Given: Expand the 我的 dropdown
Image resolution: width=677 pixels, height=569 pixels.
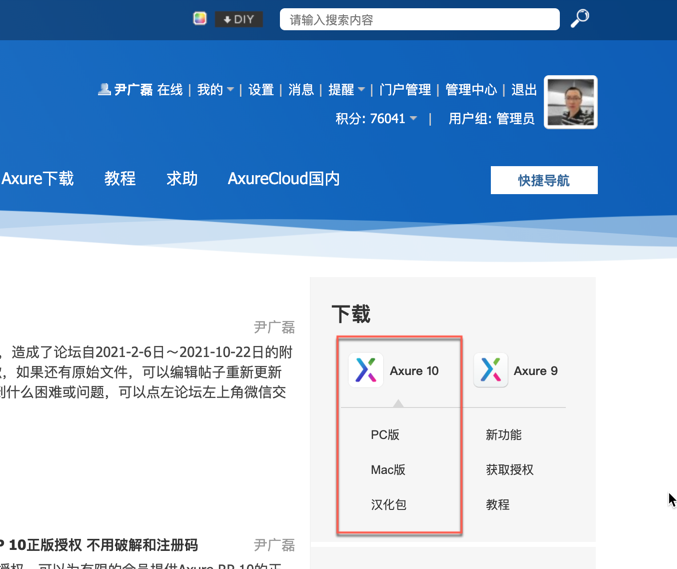Looking at the screenshot, I should click(215, 90).
